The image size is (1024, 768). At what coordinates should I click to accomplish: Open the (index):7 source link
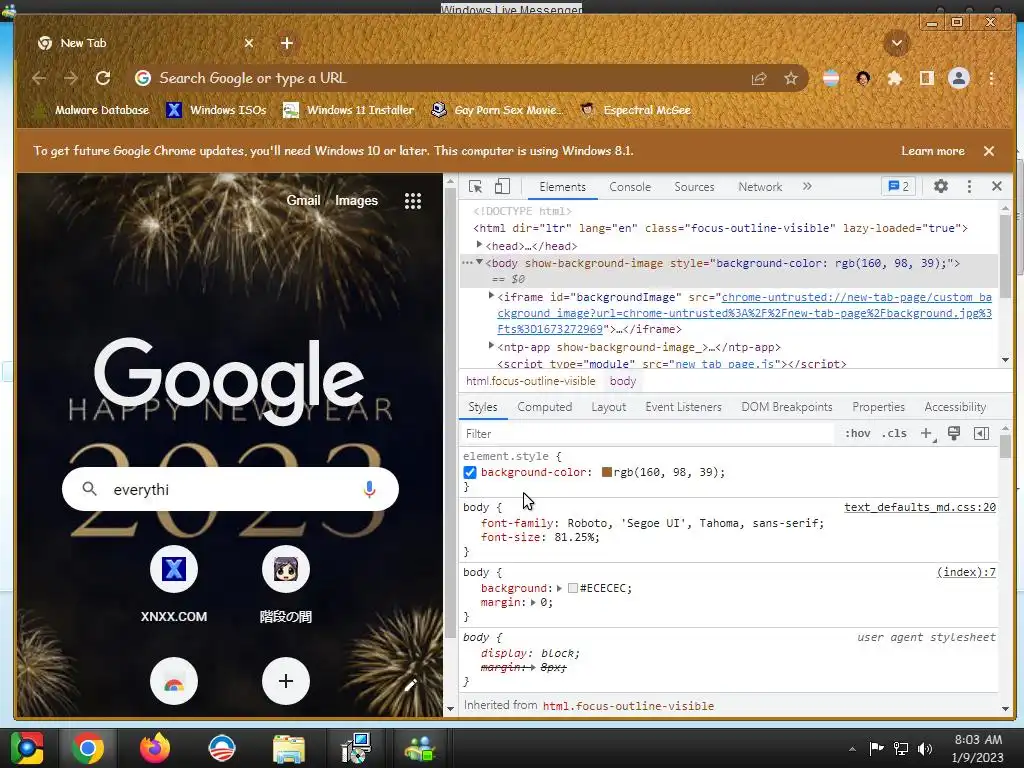[966, 573]
